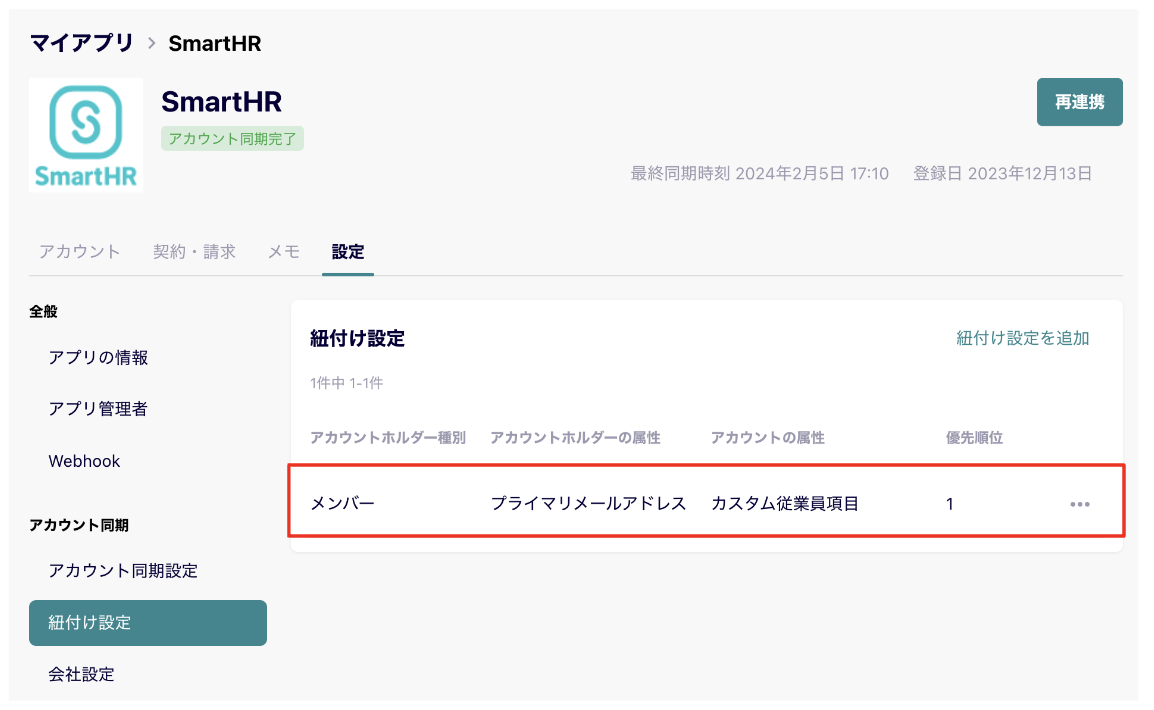Select the 設定 tab
Image resolution: width=1154 pixels, height=710 pixels.
347,252
